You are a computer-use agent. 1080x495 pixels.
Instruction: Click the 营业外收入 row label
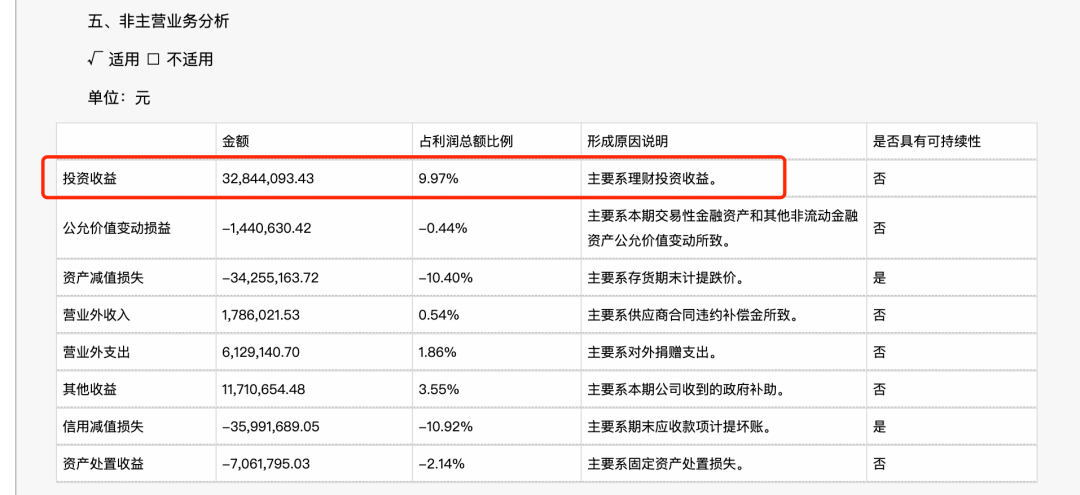coord(96,315)
